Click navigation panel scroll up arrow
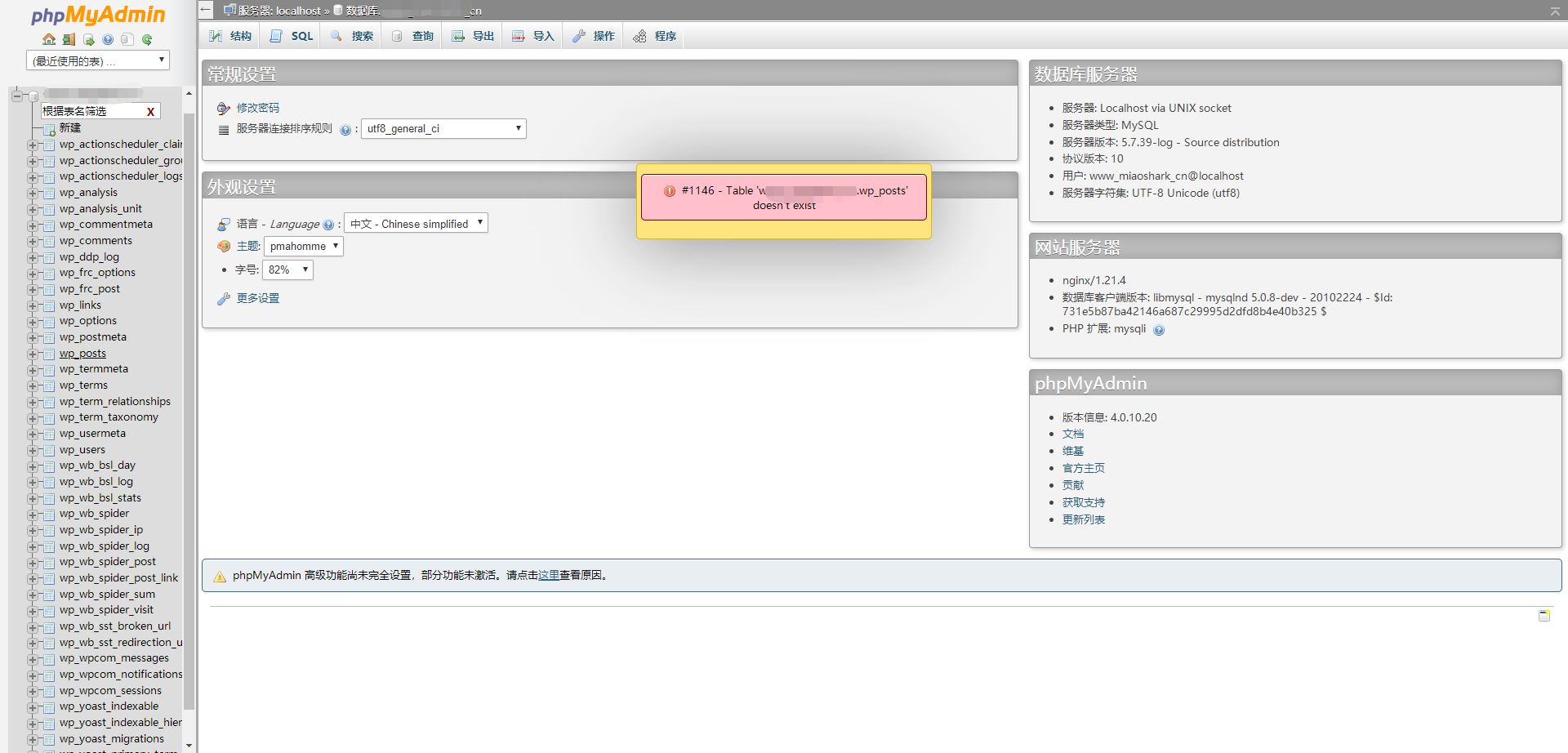The height and width of the screenshot is (753, 1568). click(x=189, y=93)
